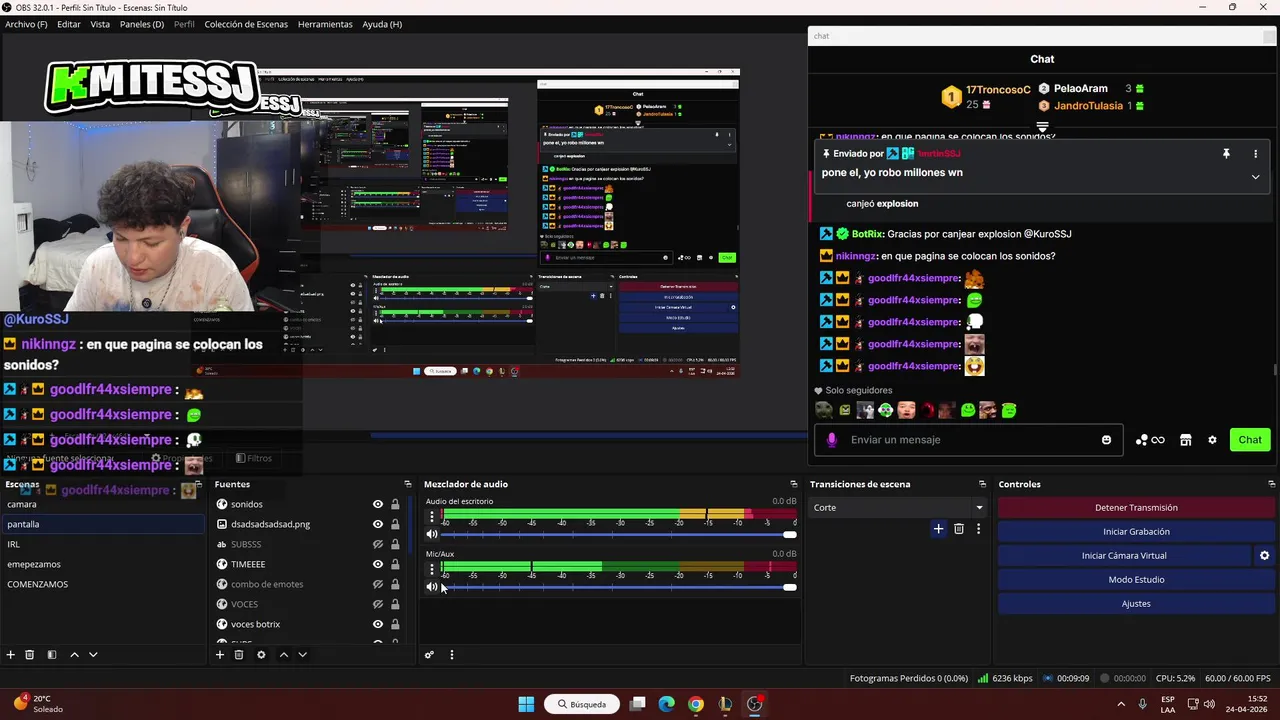Image resolution: width=1280 pixels, height=720 pixels.
Task: Hide voces botrix source eye icon
Action: (378, 624)
